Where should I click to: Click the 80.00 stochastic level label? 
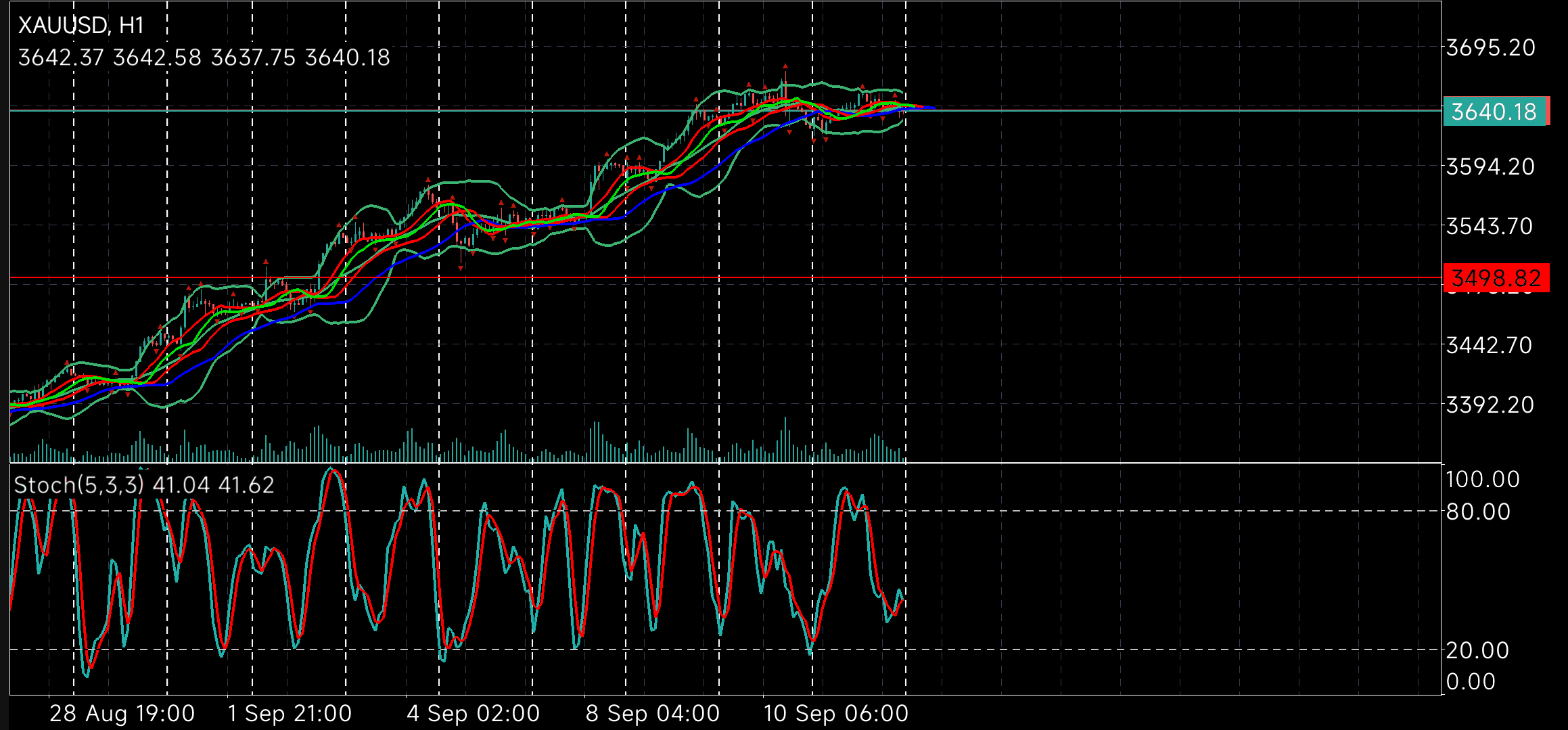[1478, 511]
